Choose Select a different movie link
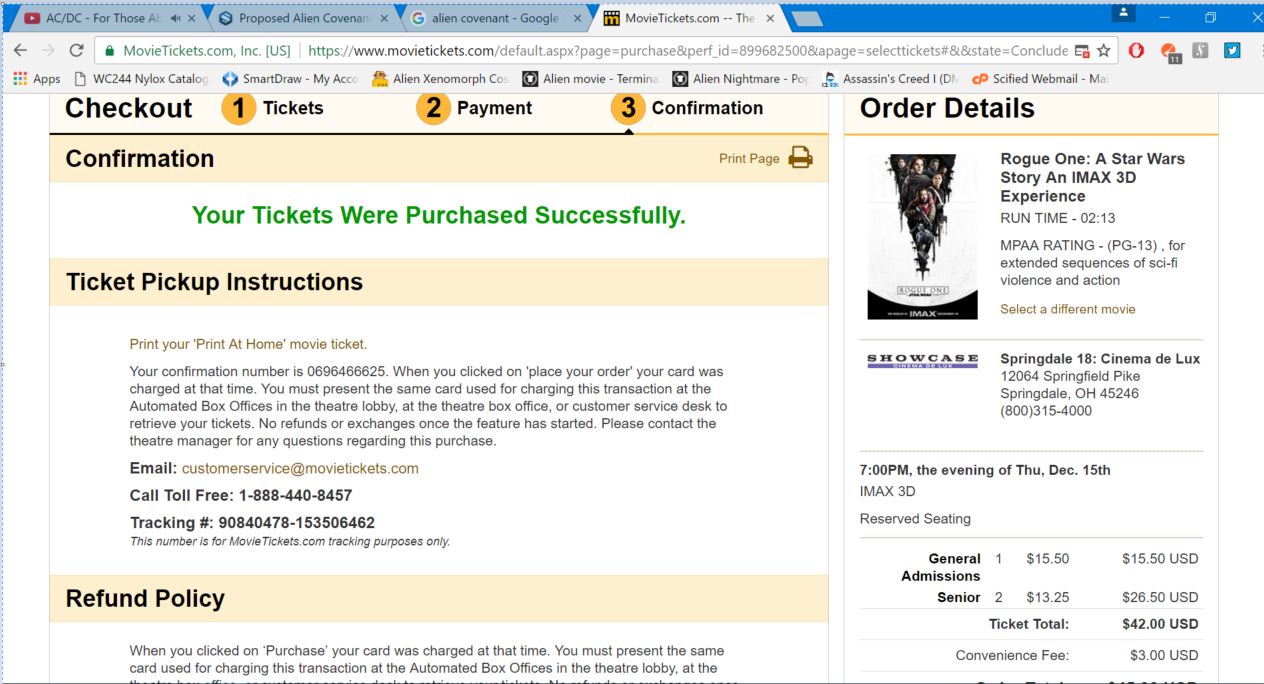 click(1068, 309)
